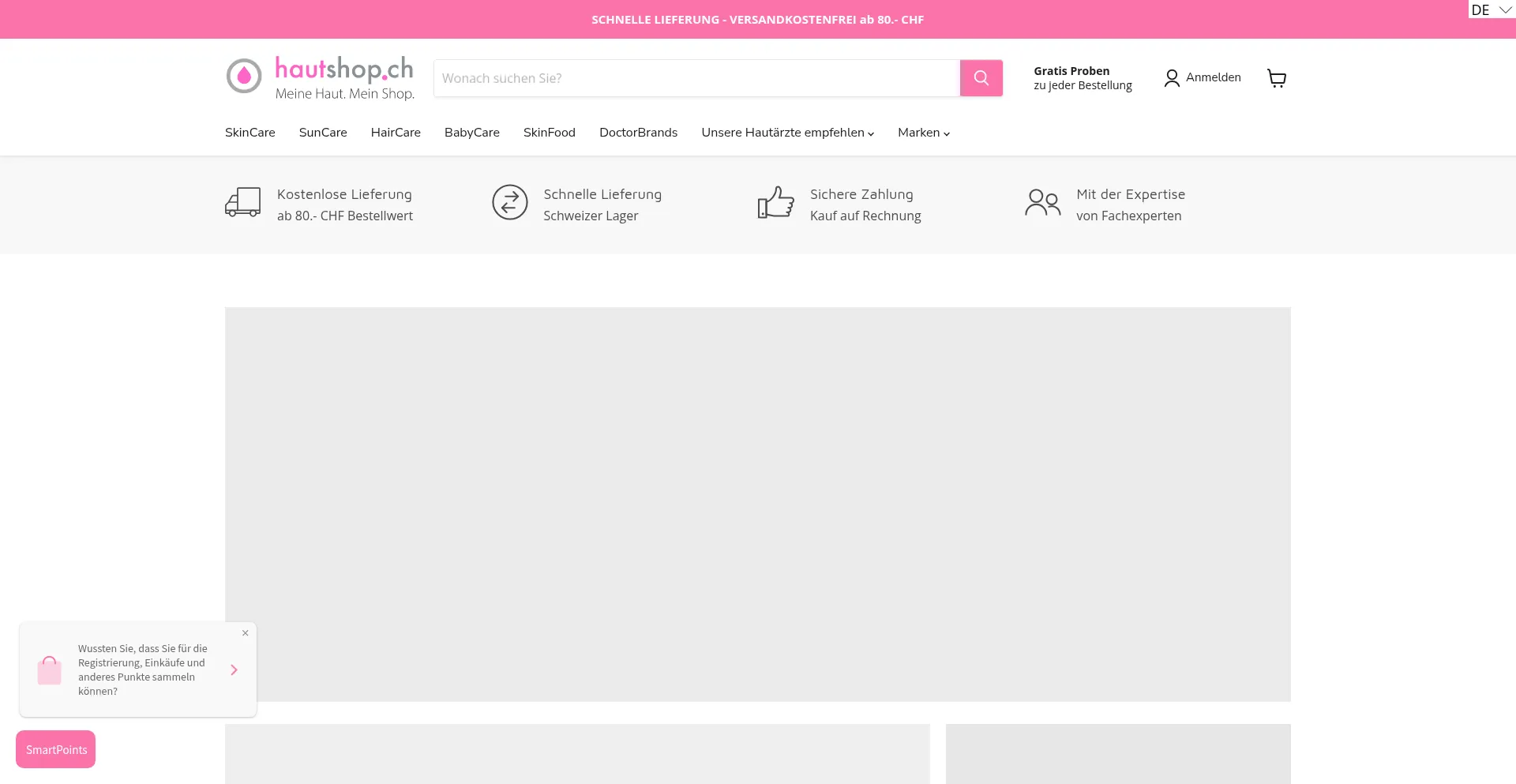Image resolution: width=1516 pixels, height=784 pixels.
Task: Click the thumbs-up Sichere Zahlung icon
Action: point(775,203)
